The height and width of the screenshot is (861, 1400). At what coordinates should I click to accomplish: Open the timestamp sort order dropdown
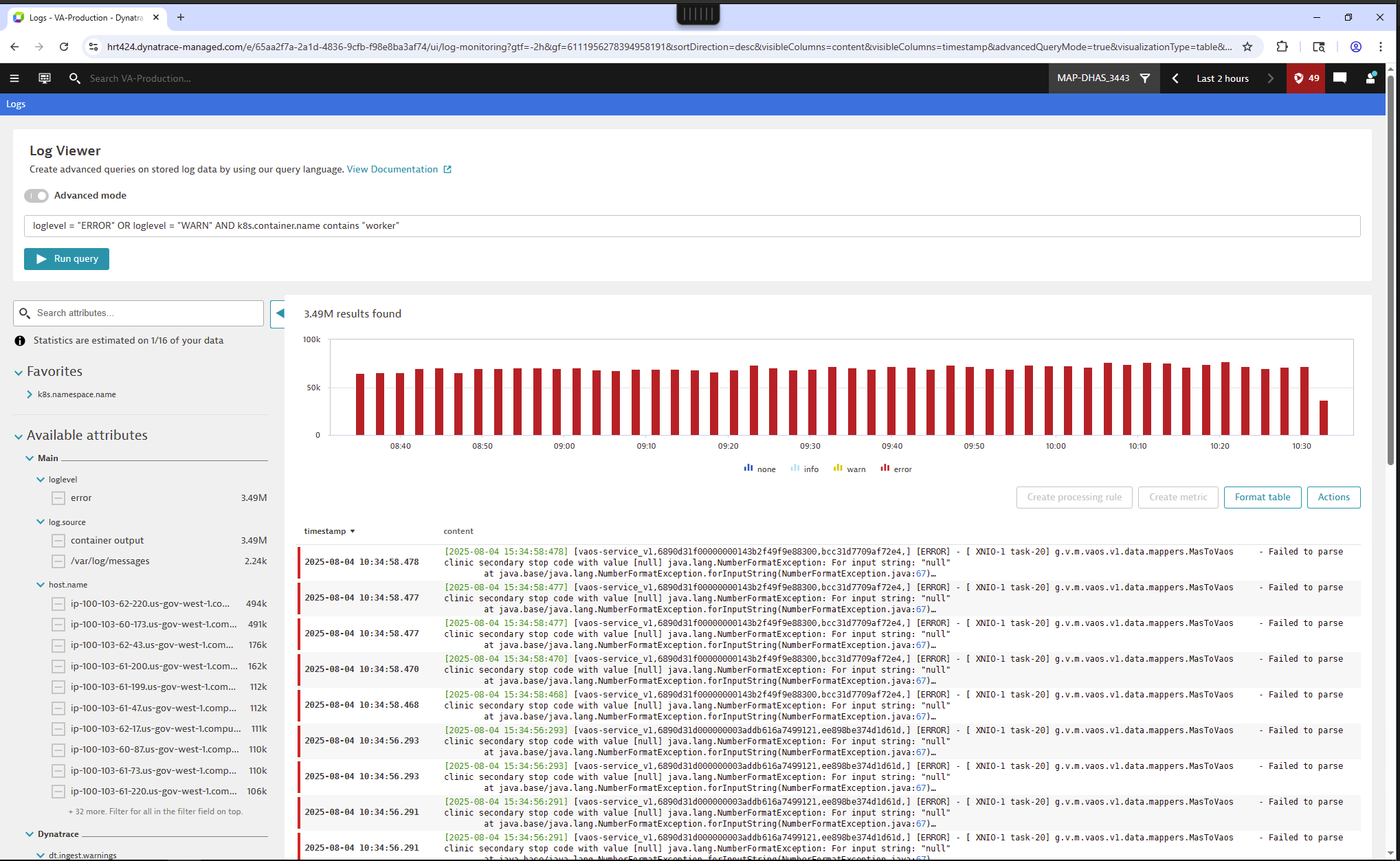pos(353,530)
